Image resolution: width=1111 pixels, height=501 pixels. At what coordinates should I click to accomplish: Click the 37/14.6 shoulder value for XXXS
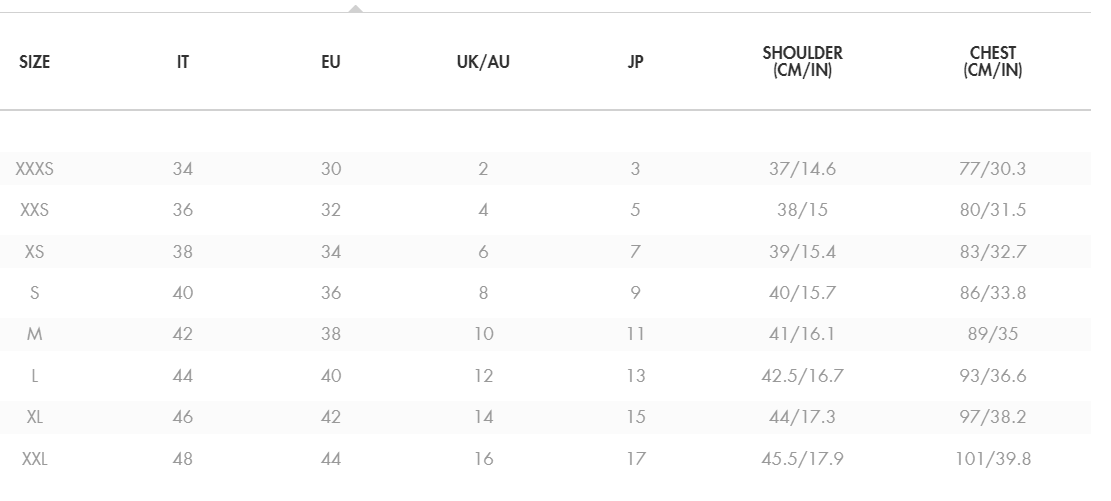coord(802,169)
